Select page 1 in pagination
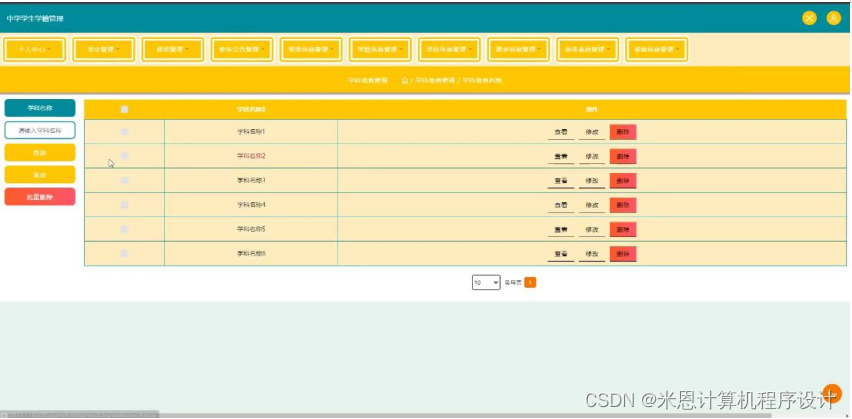The width and height of the screenshot is (852, 419). click(x=530, y=283)
